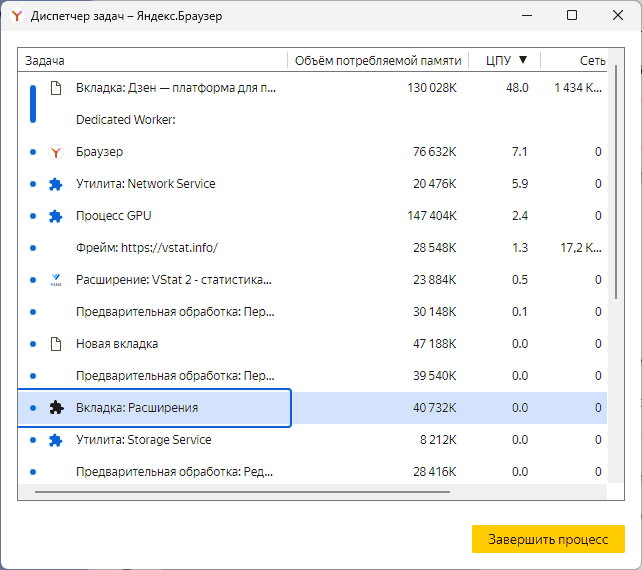Click the page icon of the Дзен tab row

tap(56, 88)
